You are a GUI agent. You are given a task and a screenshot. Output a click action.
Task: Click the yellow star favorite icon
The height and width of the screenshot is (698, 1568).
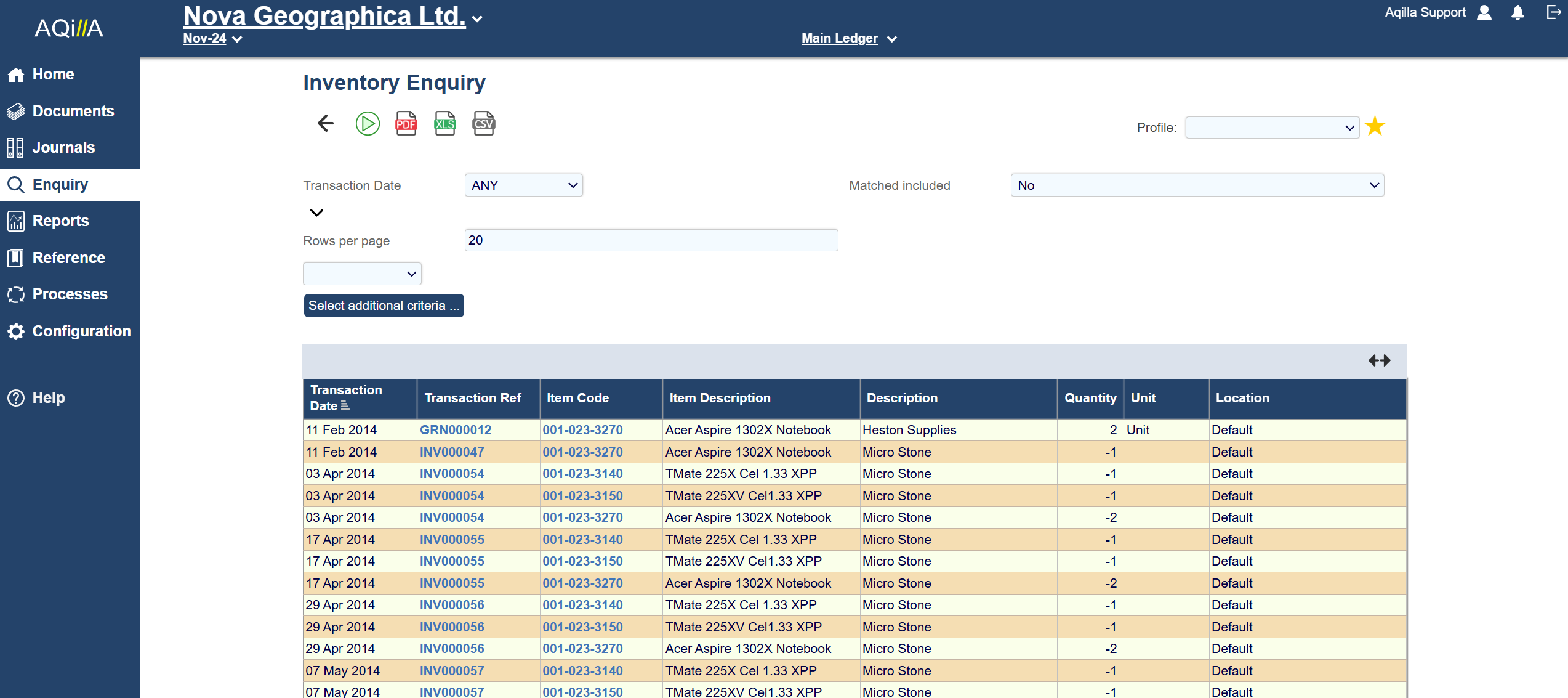[x=1375, y=127]
